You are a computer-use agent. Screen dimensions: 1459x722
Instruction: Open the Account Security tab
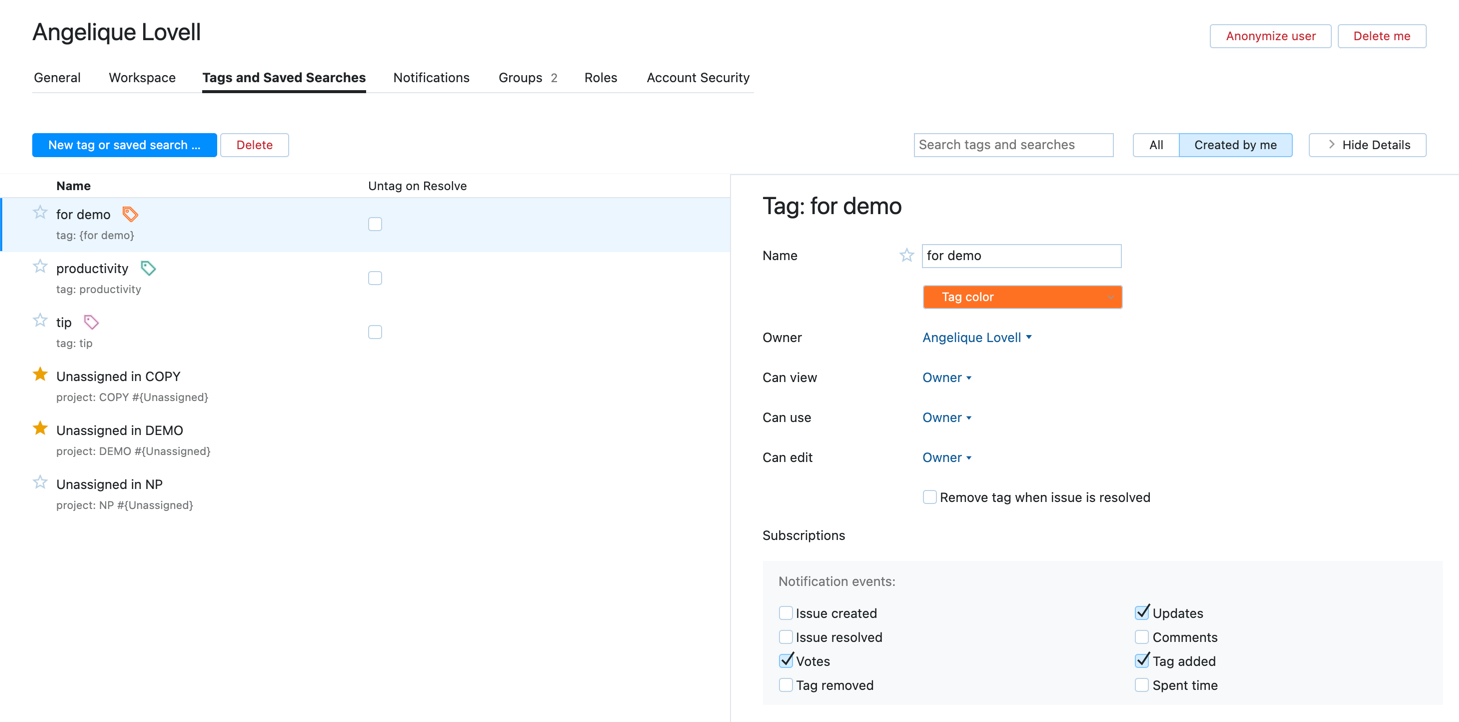697,78
